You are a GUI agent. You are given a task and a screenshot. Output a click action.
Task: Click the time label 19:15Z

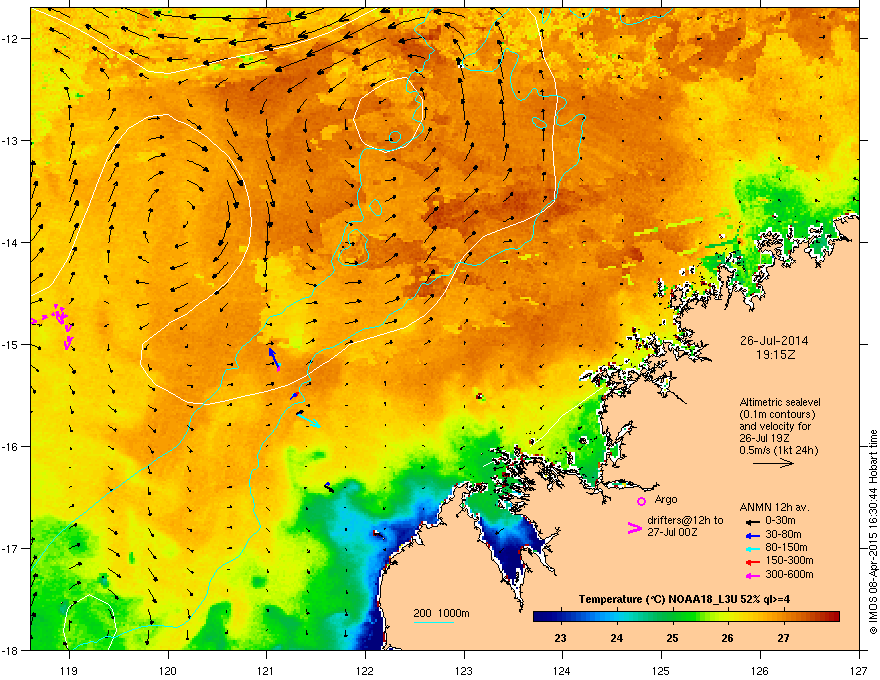click(775, 355)
